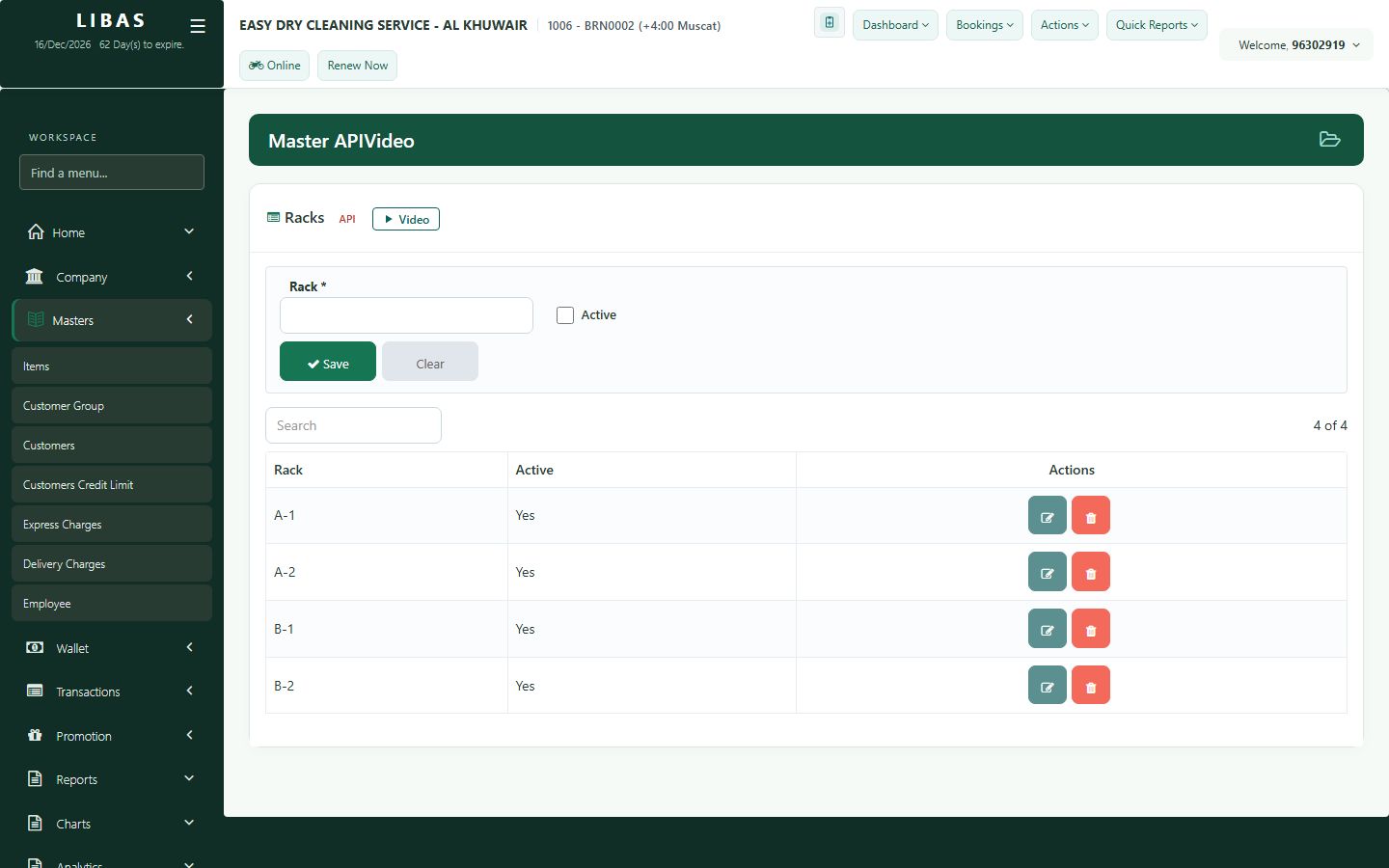Edit rack A-2 using pencil icon
The image size is (1389, 868).
[1048, 572]
